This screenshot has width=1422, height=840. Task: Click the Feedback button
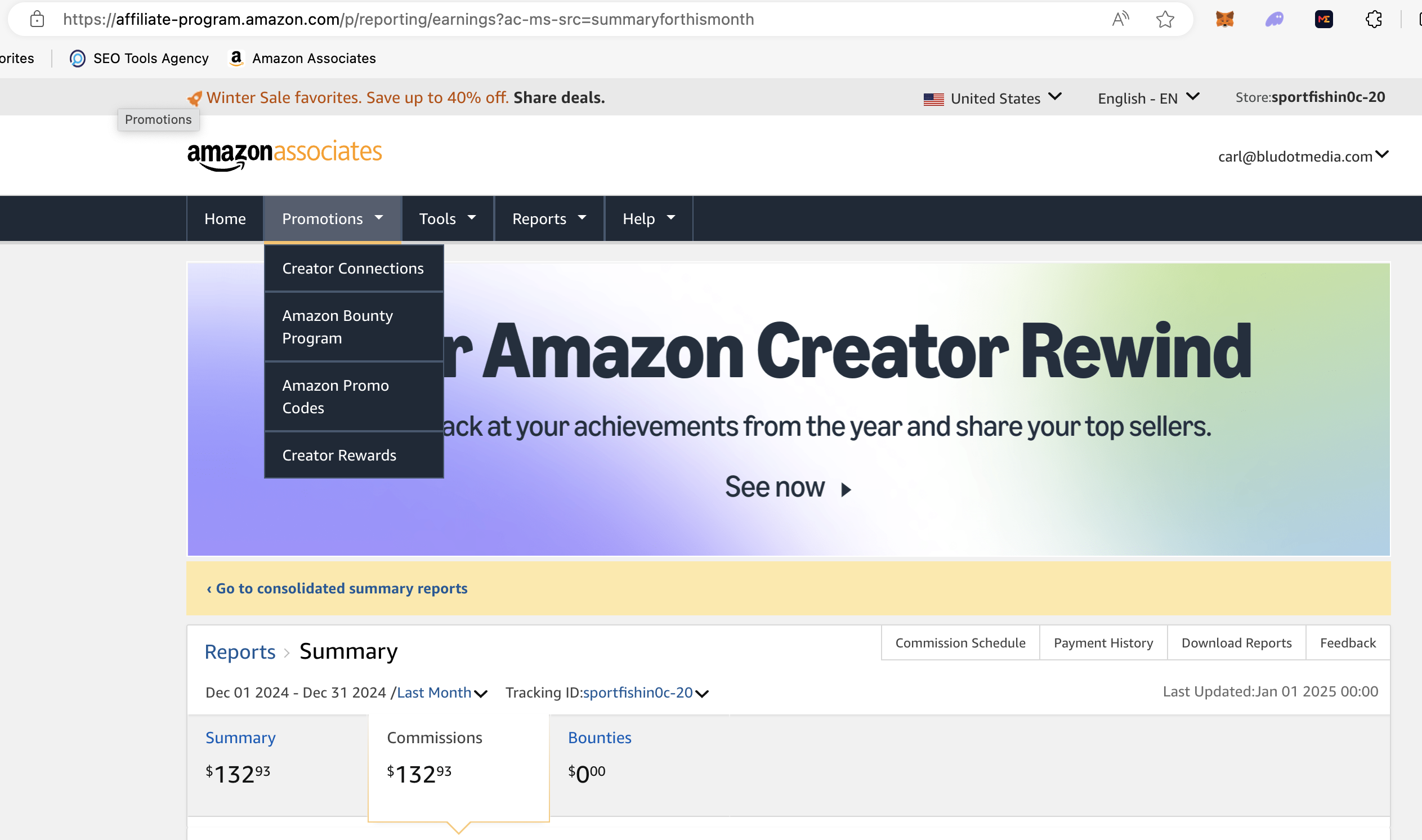coord(1348,642)
